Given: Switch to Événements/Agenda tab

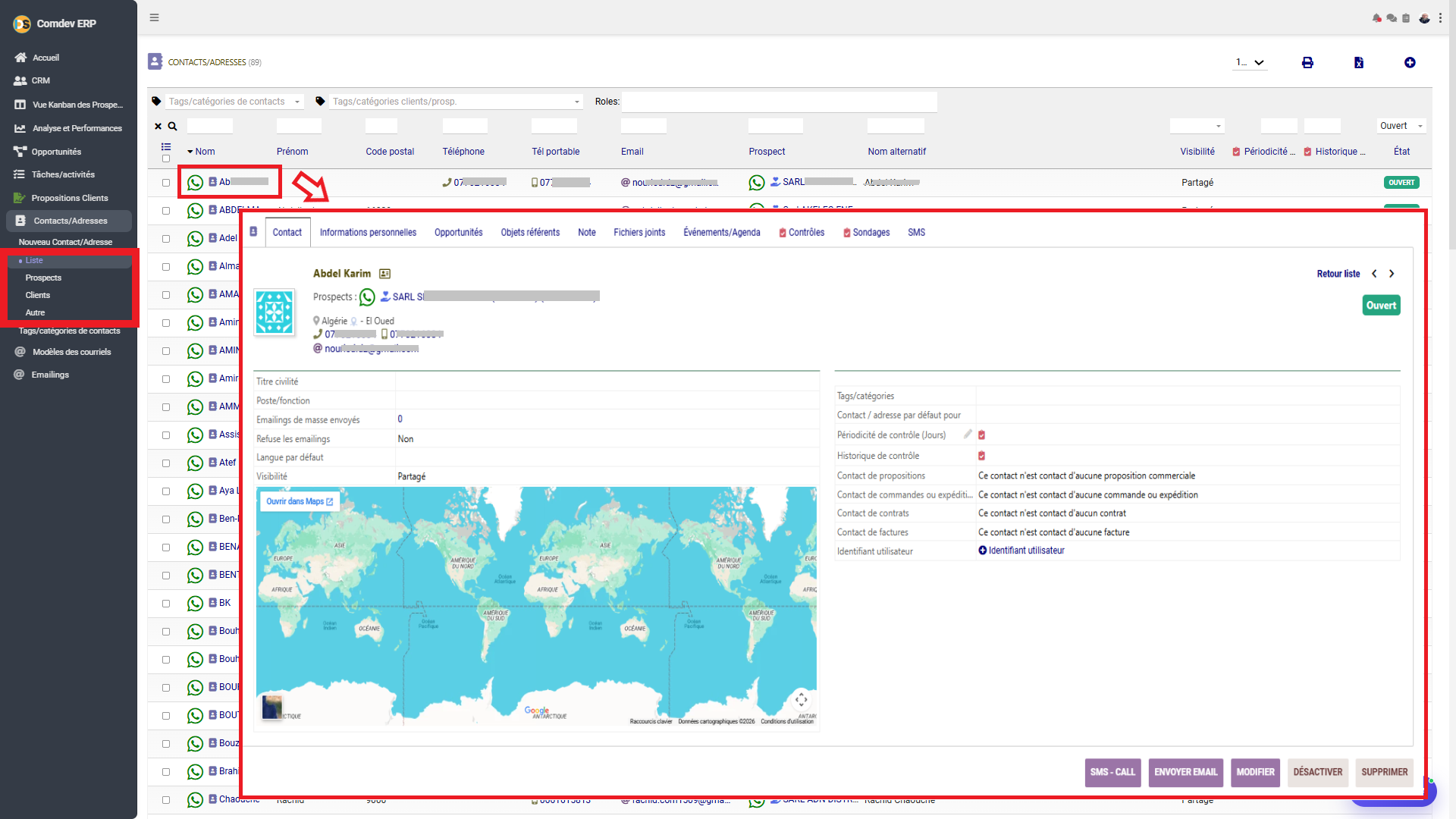Looking at the screenshot, I should click(721, 233).
